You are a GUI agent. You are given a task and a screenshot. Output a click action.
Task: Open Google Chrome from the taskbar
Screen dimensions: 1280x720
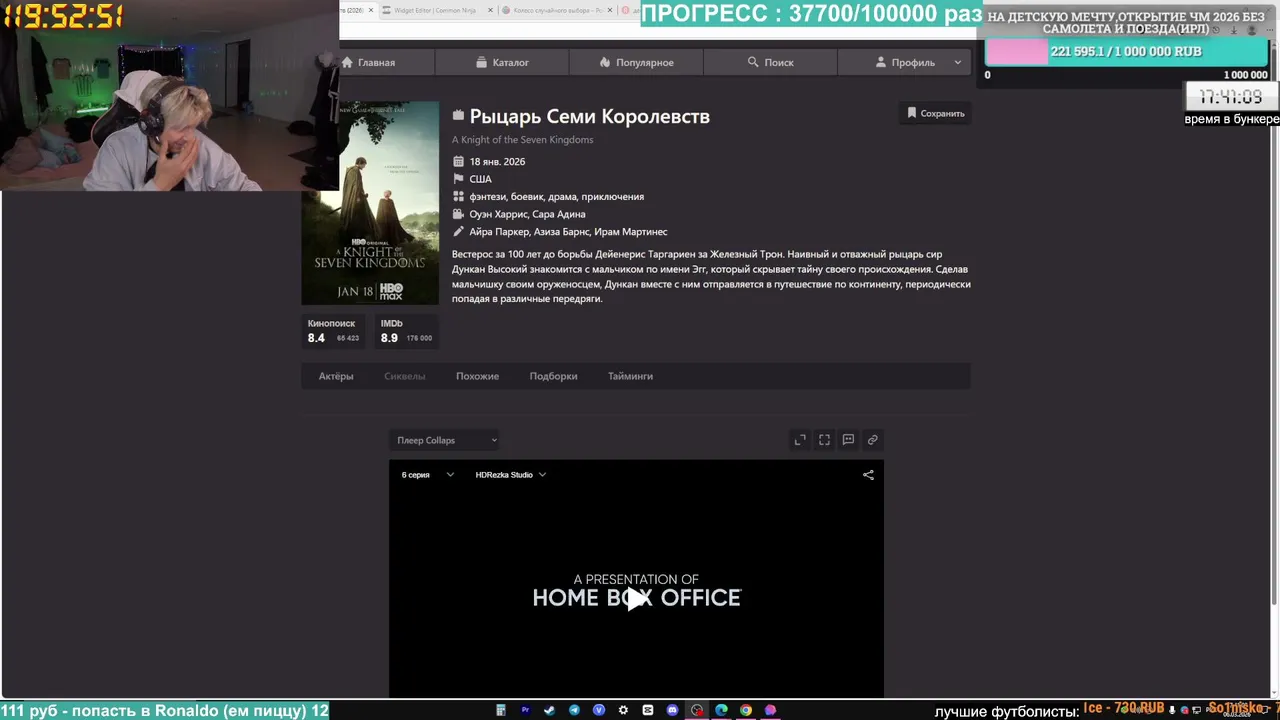tap(746, 710)
